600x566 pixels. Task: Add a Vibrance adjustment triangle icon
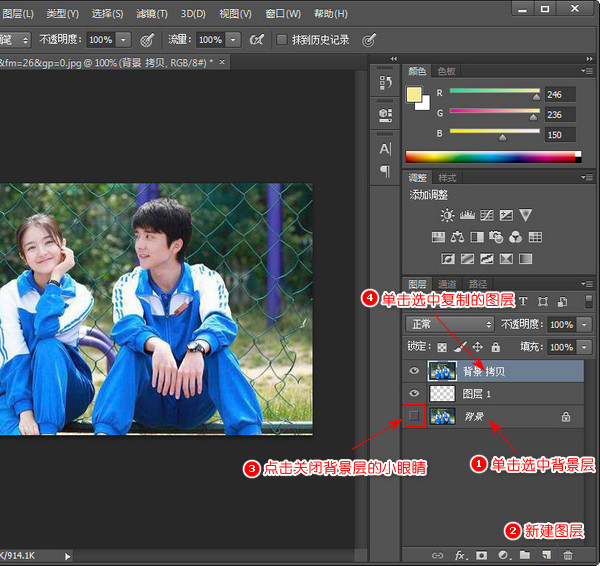tap(526, 215)
